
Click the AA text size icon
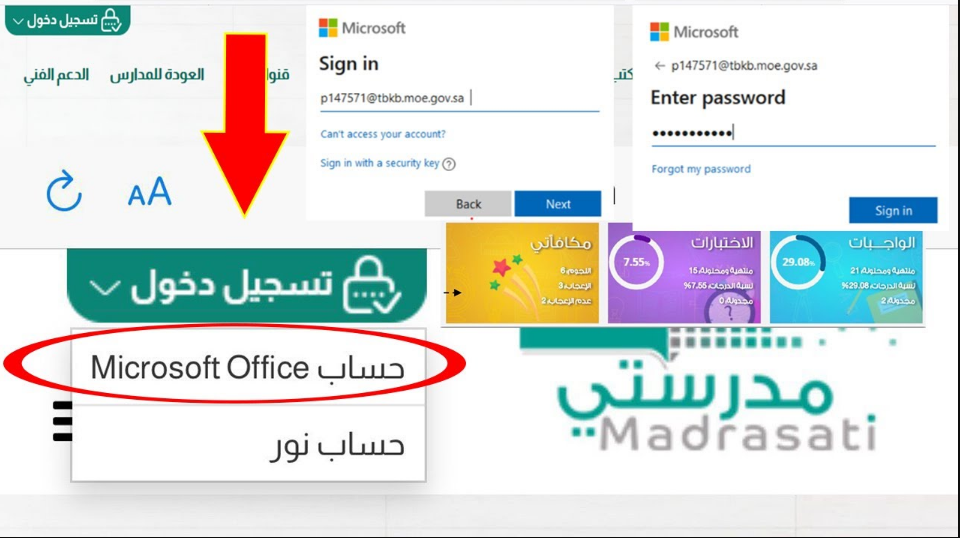(149, 192)
